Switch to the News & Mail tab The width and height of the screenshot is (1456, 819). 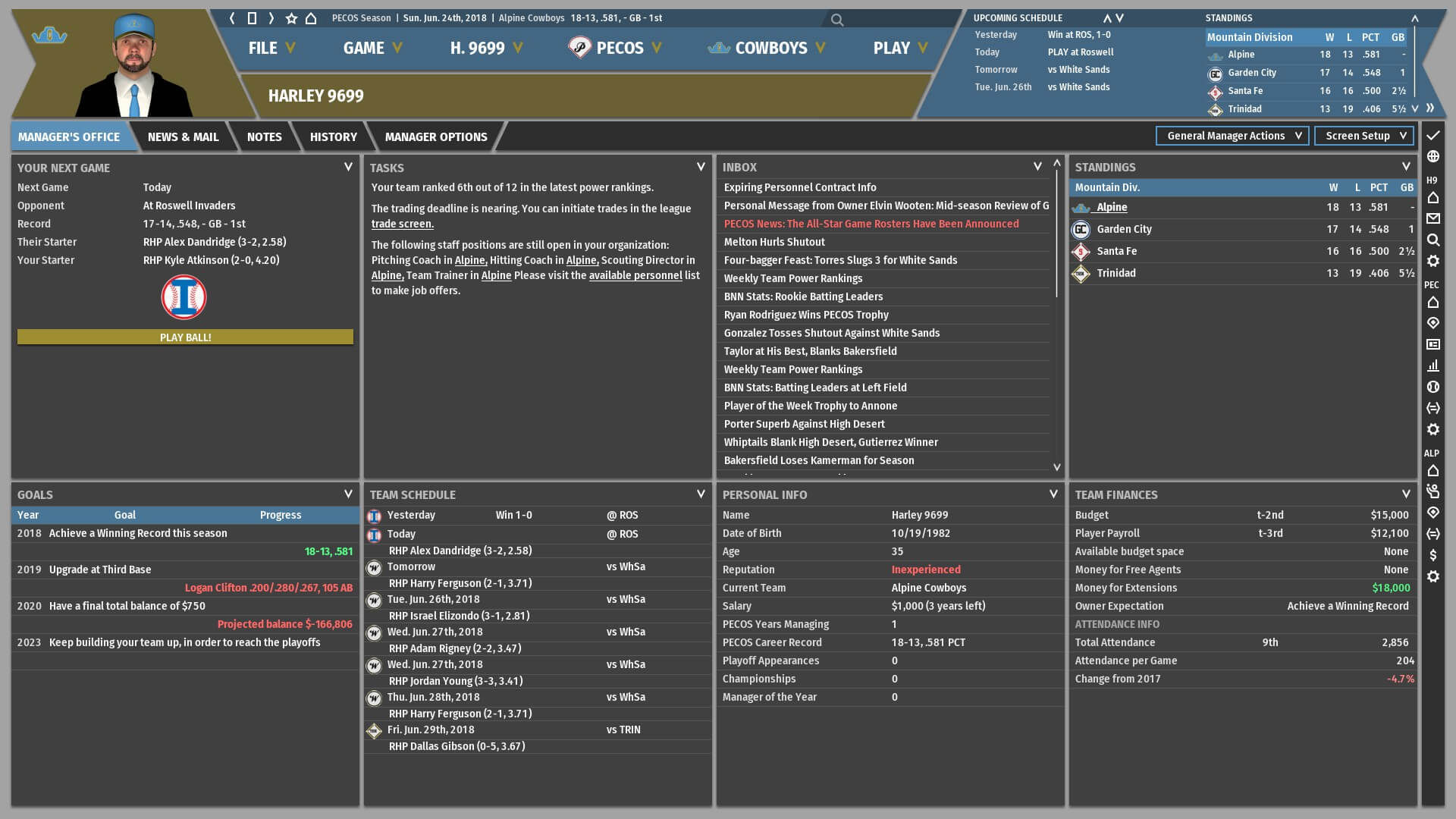(183, 136)
